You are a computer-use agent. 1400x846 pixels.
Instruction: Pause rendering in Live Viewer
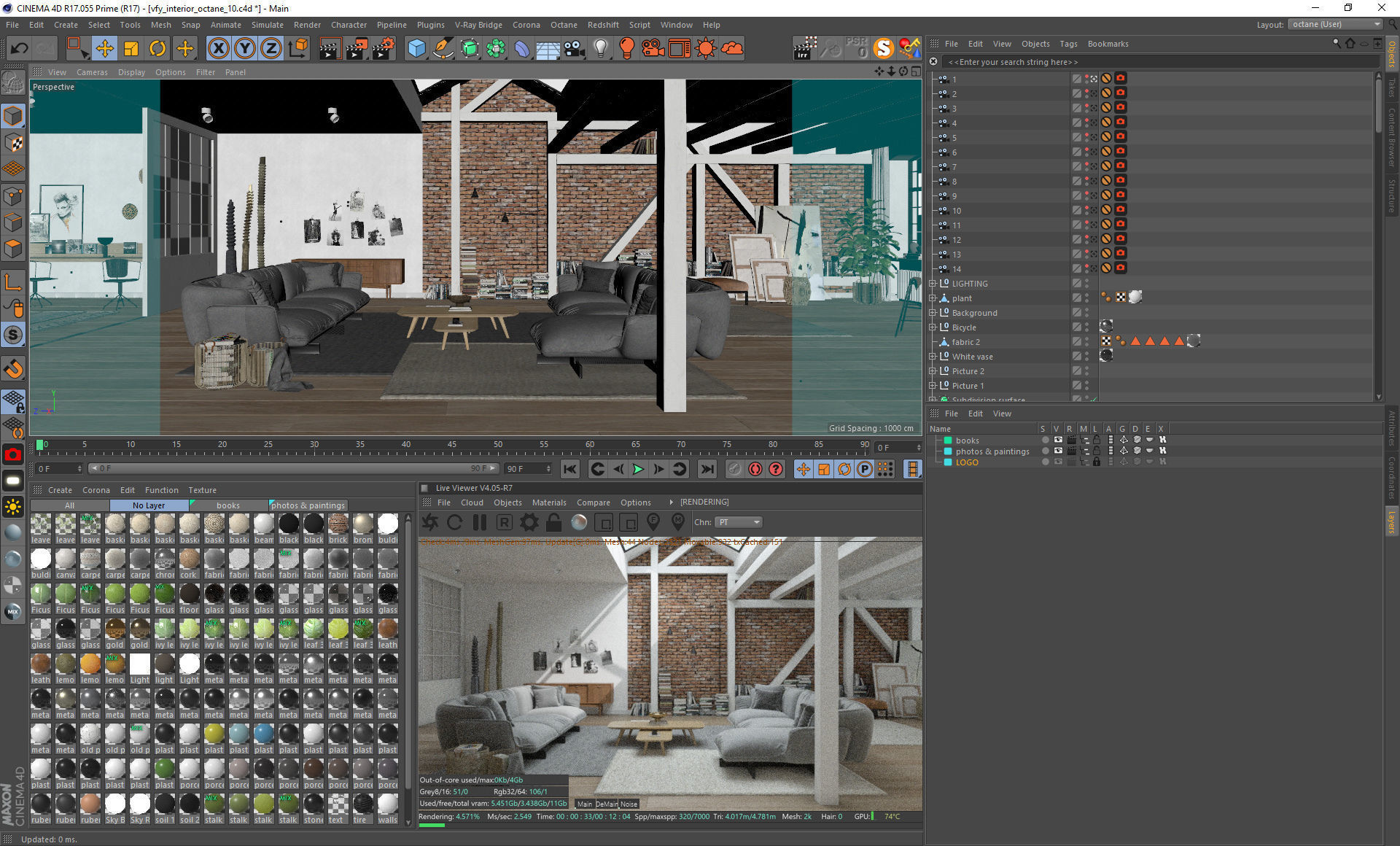(x=479, y=522)
